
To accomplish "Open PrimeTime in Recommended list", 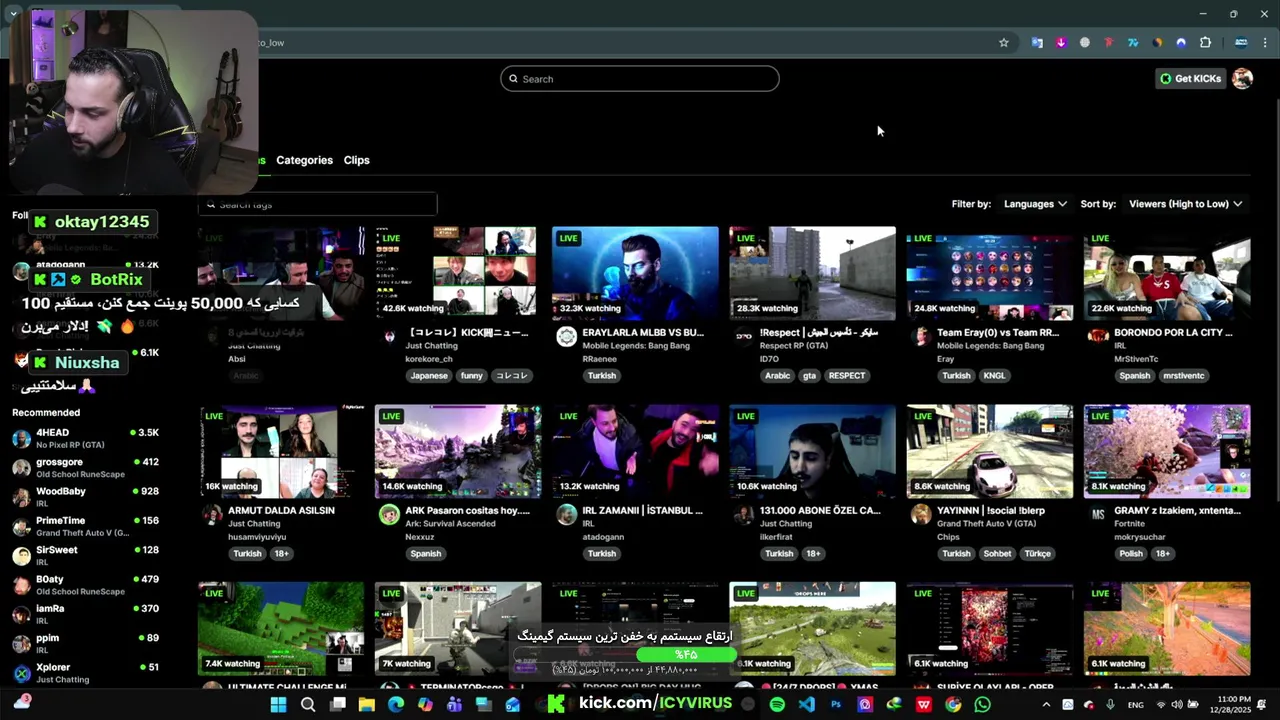I will 85,526.
